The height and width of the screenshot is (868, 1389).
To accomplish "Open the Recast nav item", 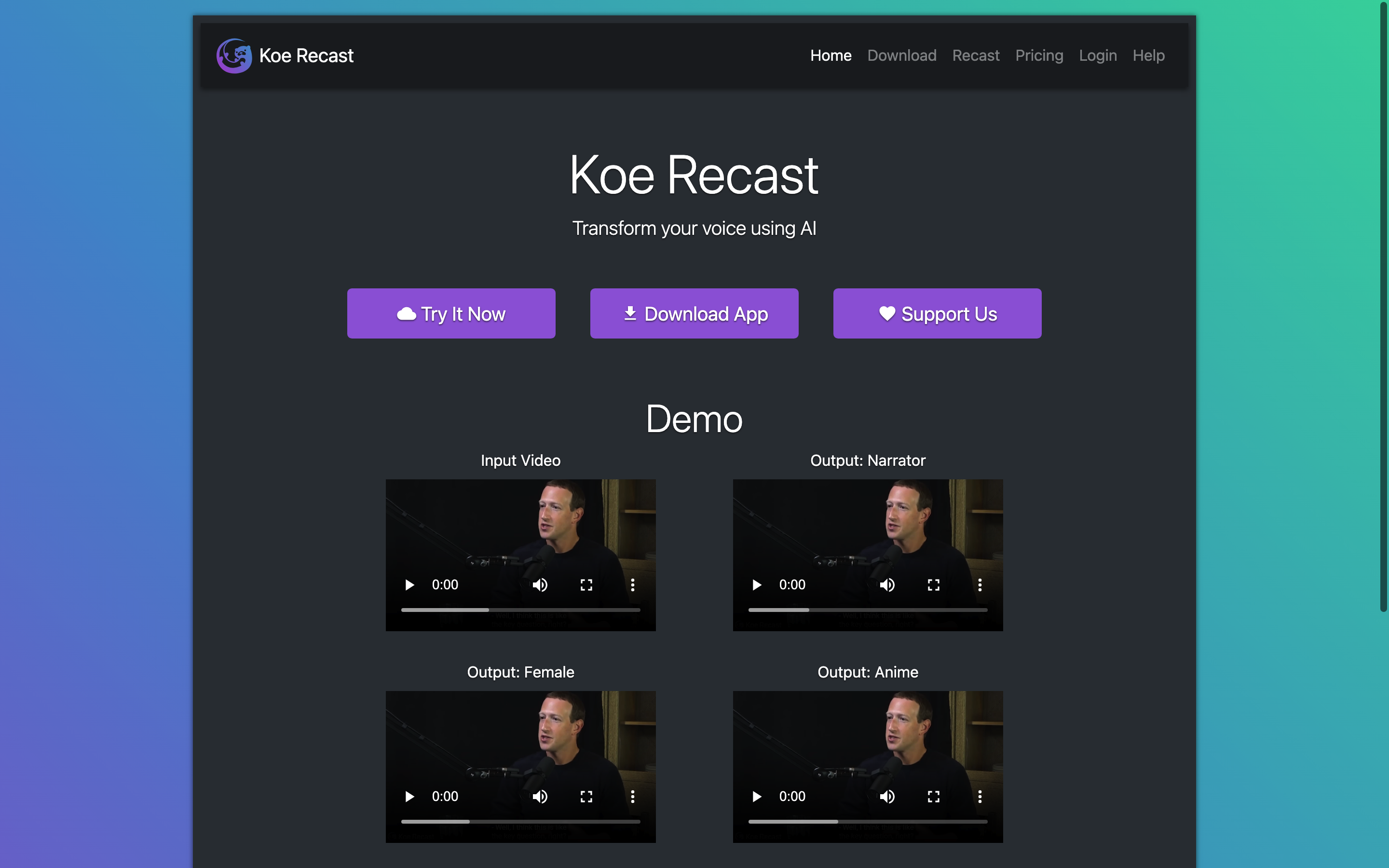I will tap(976, 55).
